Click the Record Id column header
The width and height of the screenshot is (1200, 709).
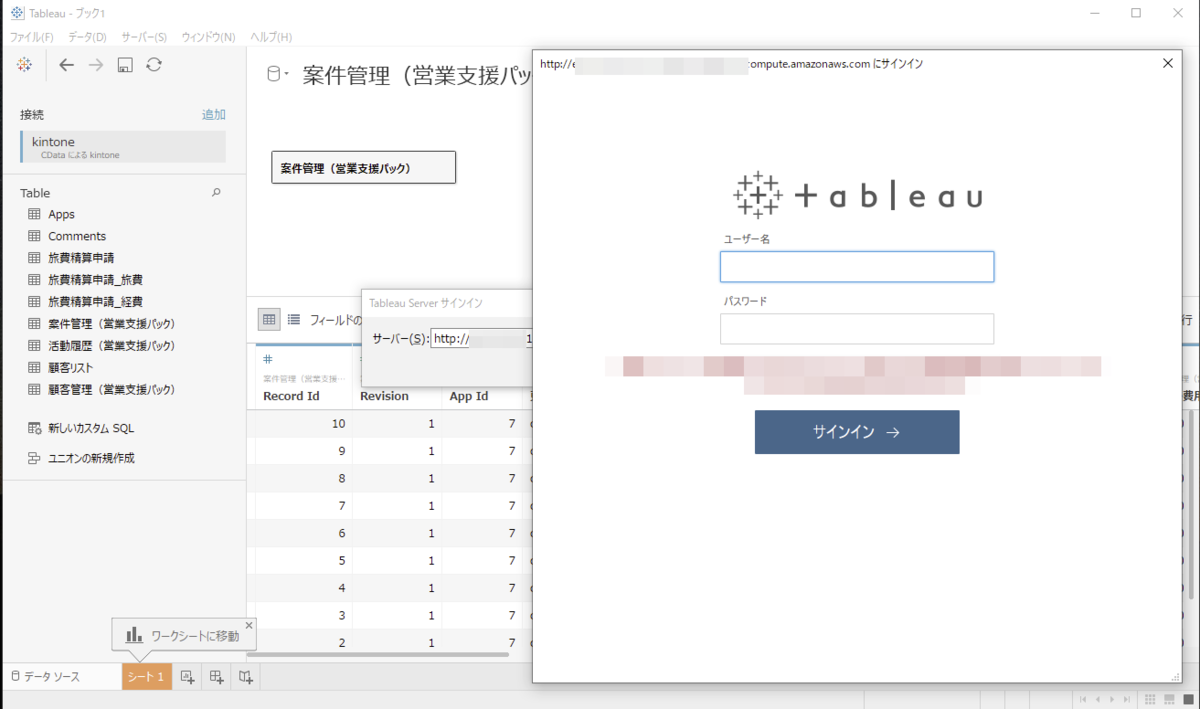[x=291, y=396]
